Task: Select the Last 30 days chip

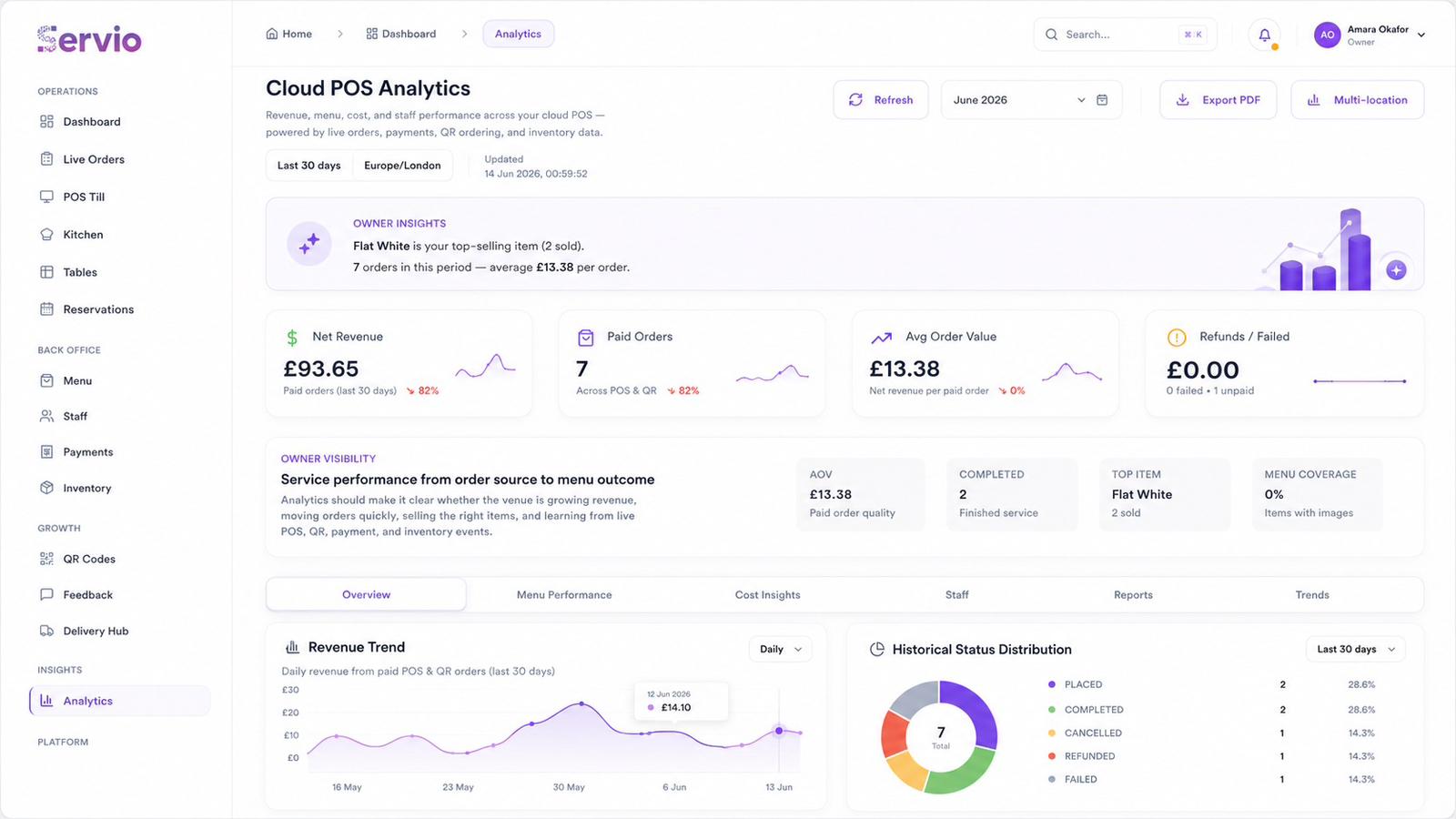Action: (x=309, y=166)
